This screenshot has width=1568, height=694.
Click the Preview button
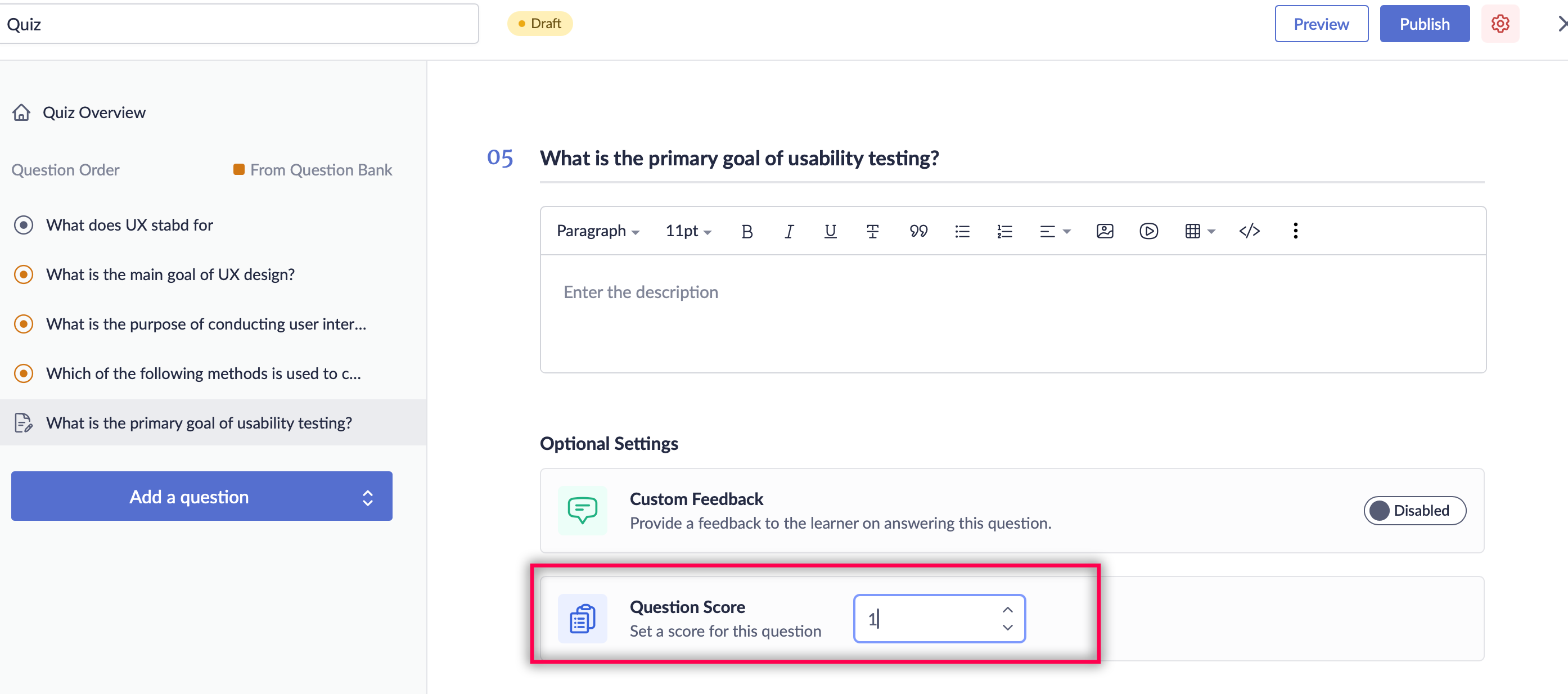pyautogui.click(x=1321, y=24)
